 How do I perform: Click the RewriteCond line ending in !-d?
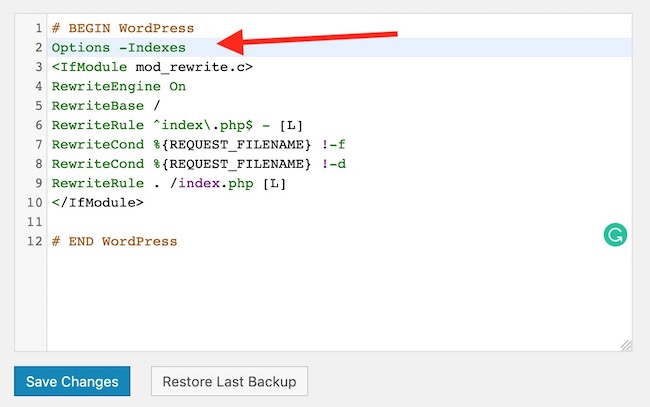pos(198,164)
